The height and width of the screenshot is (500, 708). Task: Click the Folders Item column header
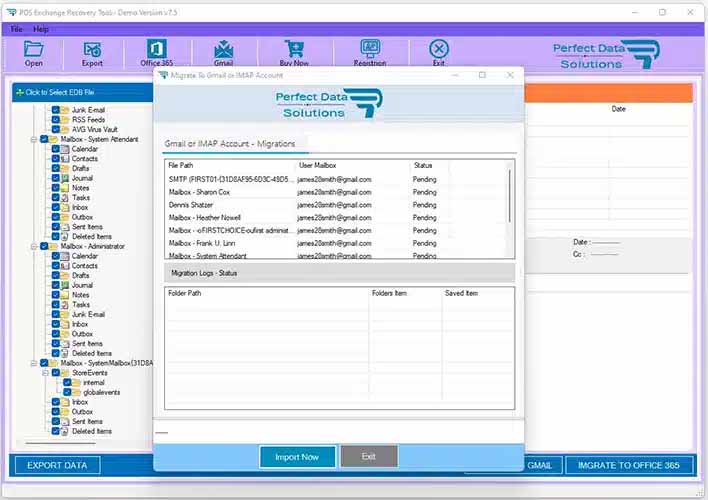point(405,294)
